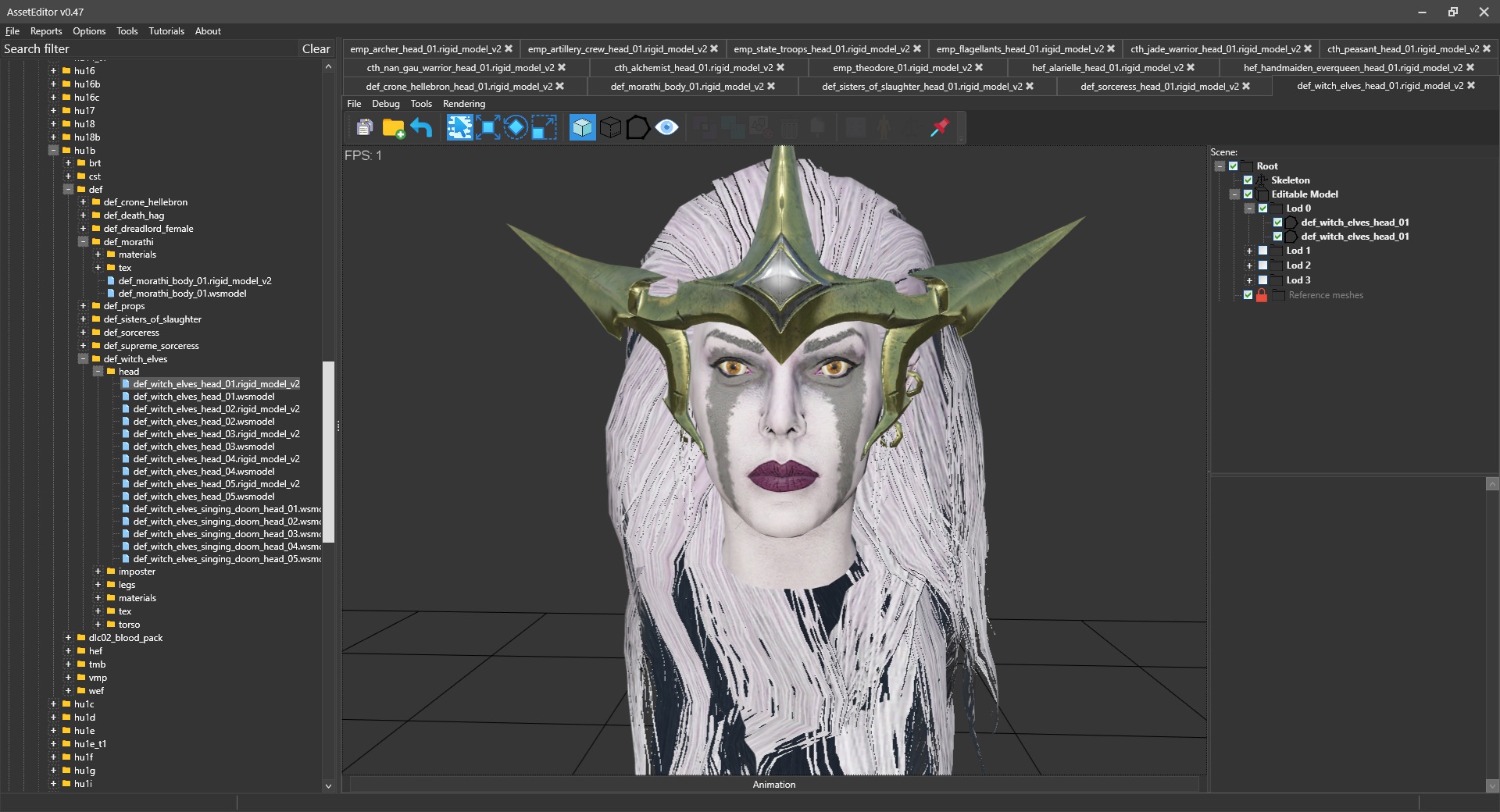Click the yellow folder with plus icon
The image size is (1500, 812).
point(393,127)
